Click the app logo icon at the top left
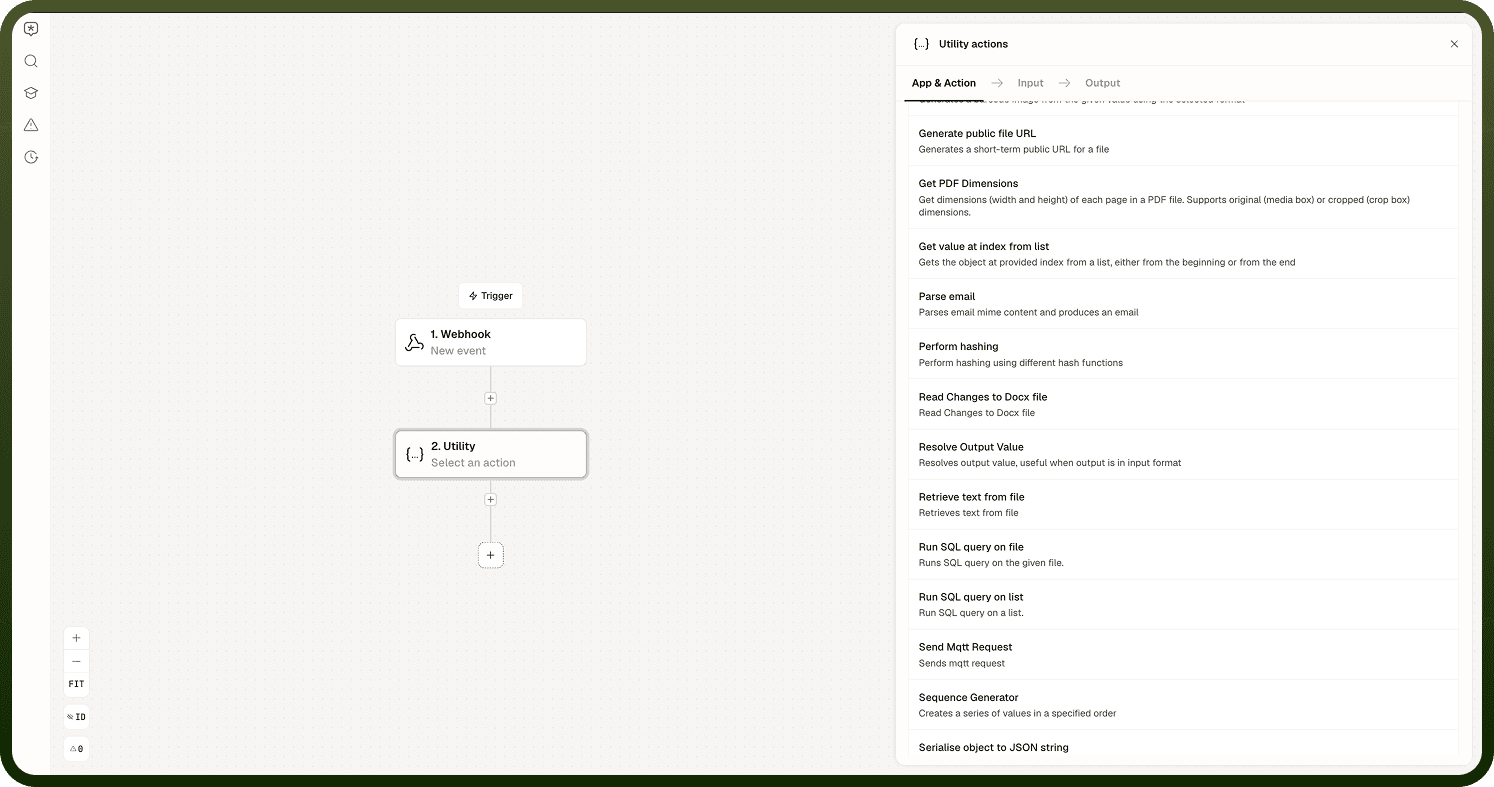This screenshot has height=787, width=1494. point(31,29)
